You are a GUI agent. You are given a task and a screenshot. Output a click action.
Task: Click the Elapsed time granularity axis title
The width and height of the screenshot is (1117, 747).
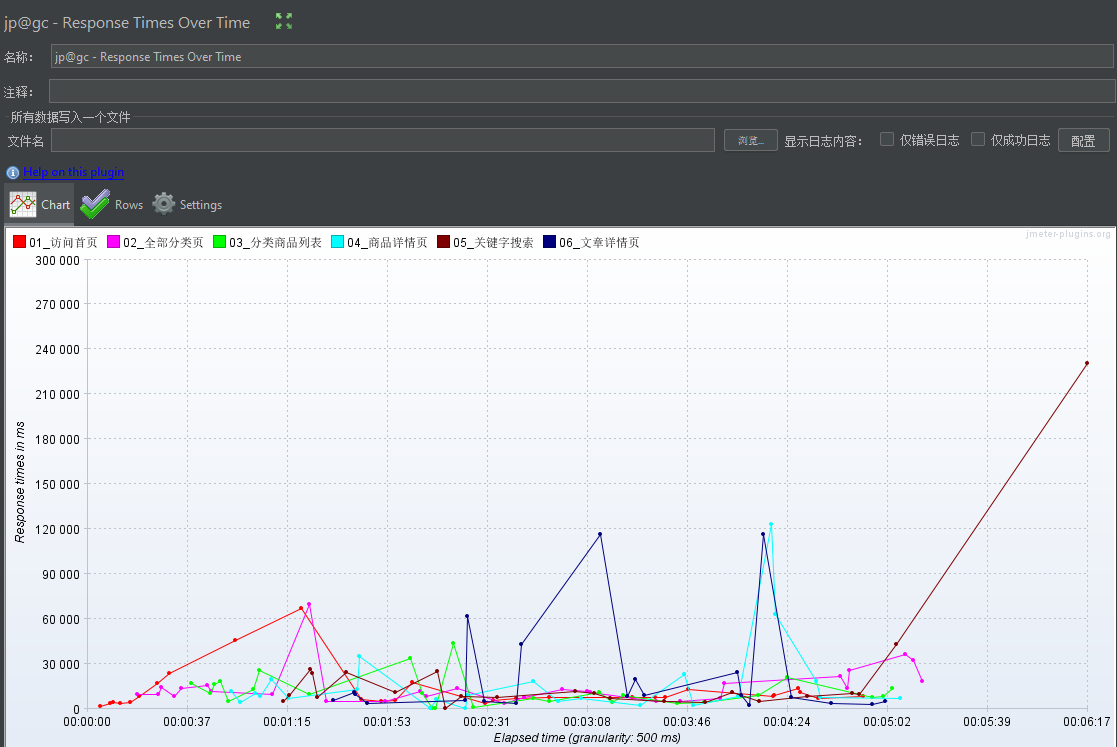point(587,738)
